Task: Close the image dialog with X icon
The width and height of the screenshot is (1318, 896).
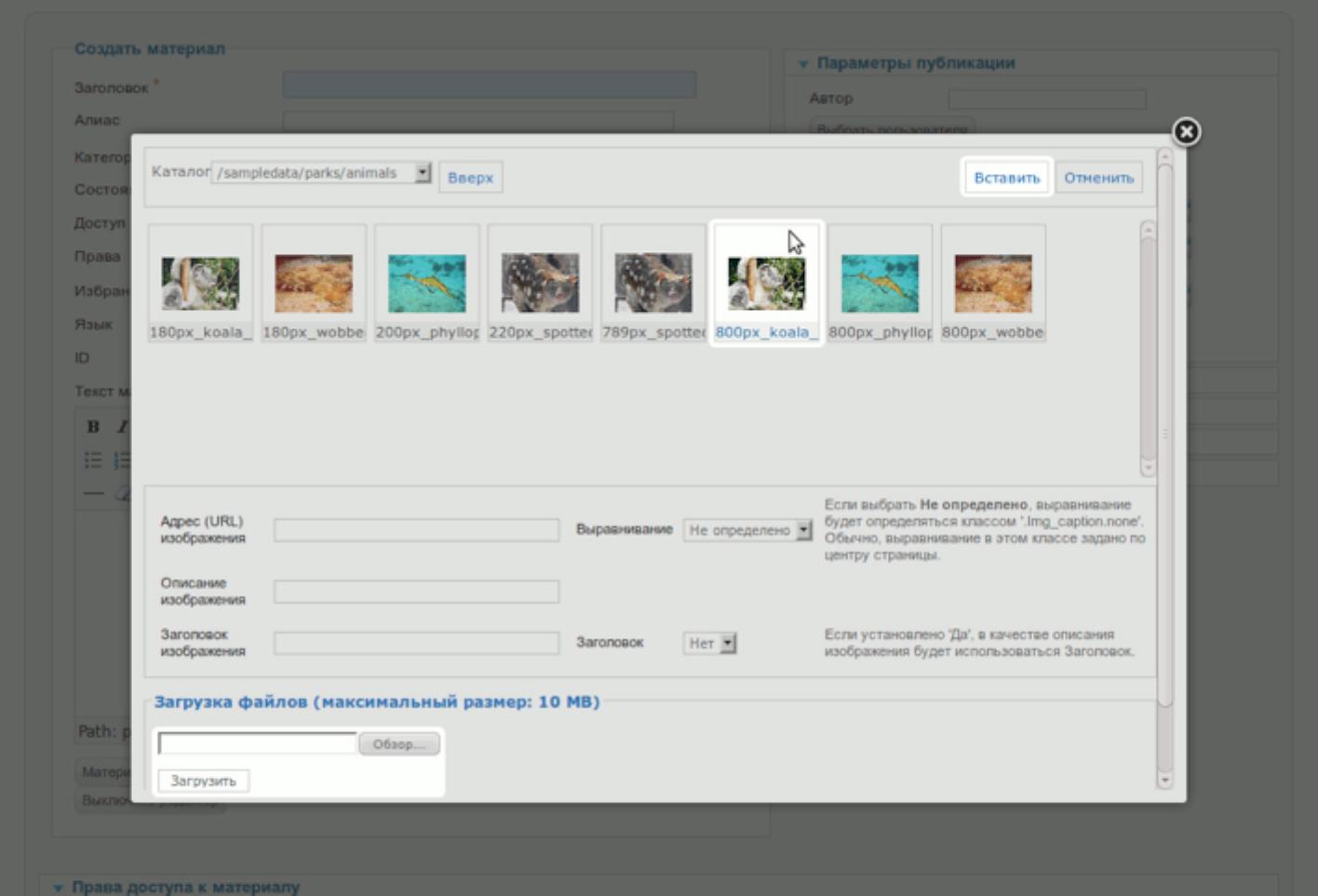Action: [x=1186, y=132]
